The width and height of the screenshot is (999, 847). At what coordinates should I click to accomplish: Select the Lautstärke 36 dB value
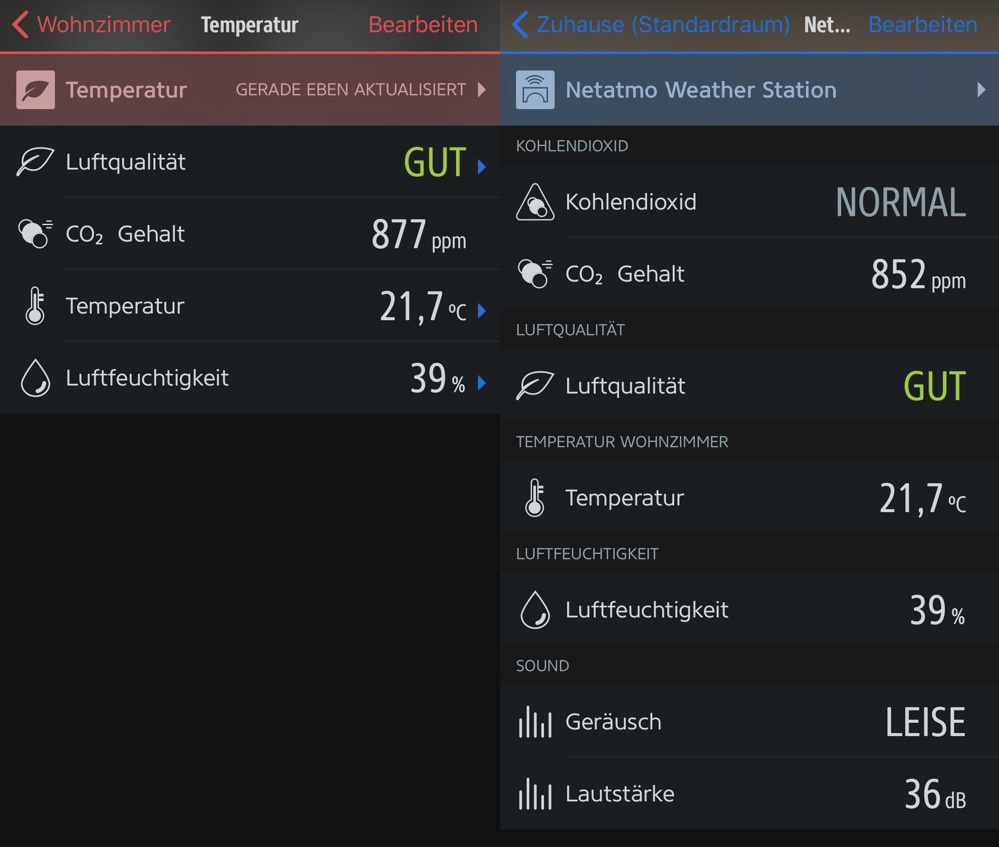click(935, 794)
